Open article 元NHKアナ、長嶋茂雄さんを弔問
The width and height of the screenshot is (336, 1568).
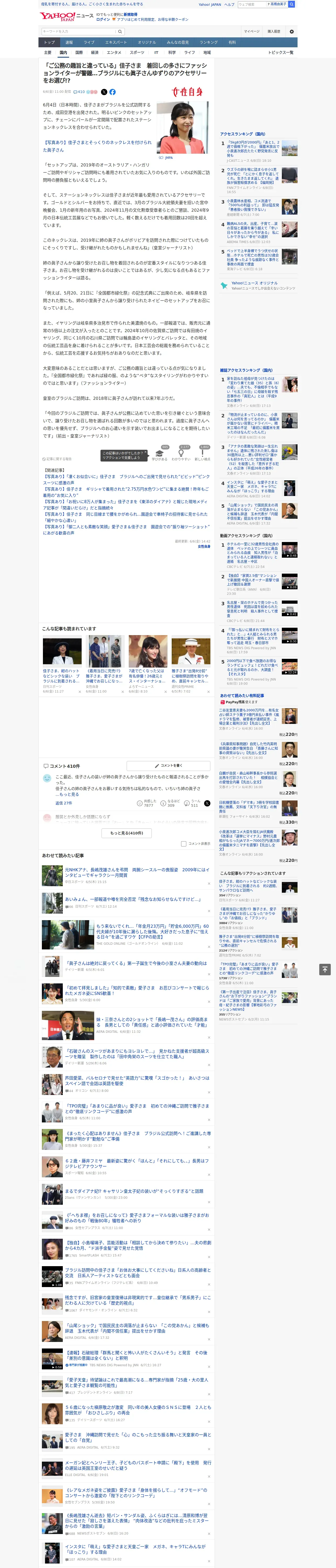coord(137,872)
